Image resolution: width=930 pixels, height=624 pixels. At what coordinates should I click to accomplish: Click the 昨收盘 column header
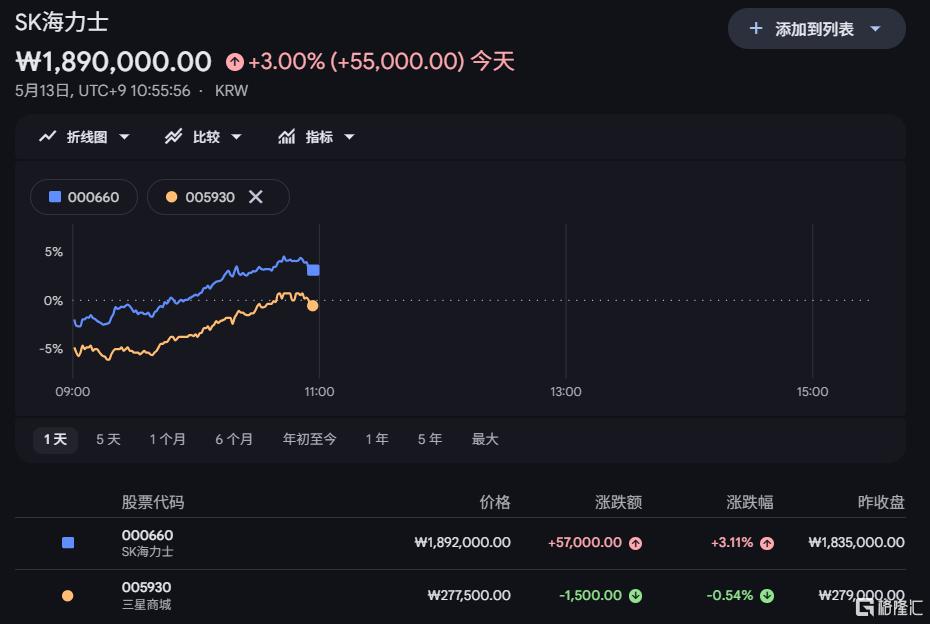pos(881,502)
